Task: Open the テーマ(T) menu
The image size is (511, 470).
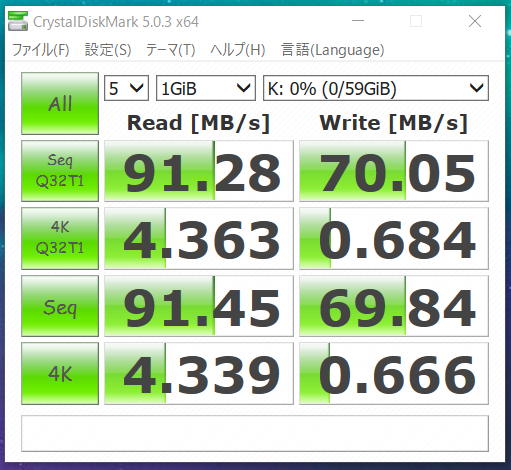Action: point(170,50)
